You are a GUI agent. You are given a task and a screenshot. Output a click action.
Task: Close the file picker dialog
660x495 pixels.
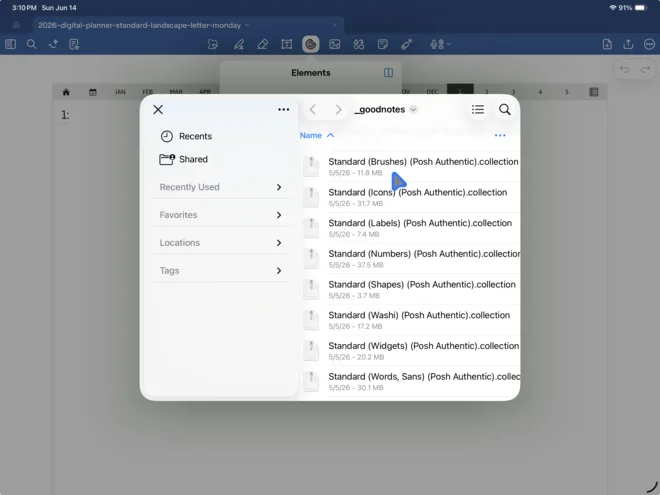[x=158, y=109]
